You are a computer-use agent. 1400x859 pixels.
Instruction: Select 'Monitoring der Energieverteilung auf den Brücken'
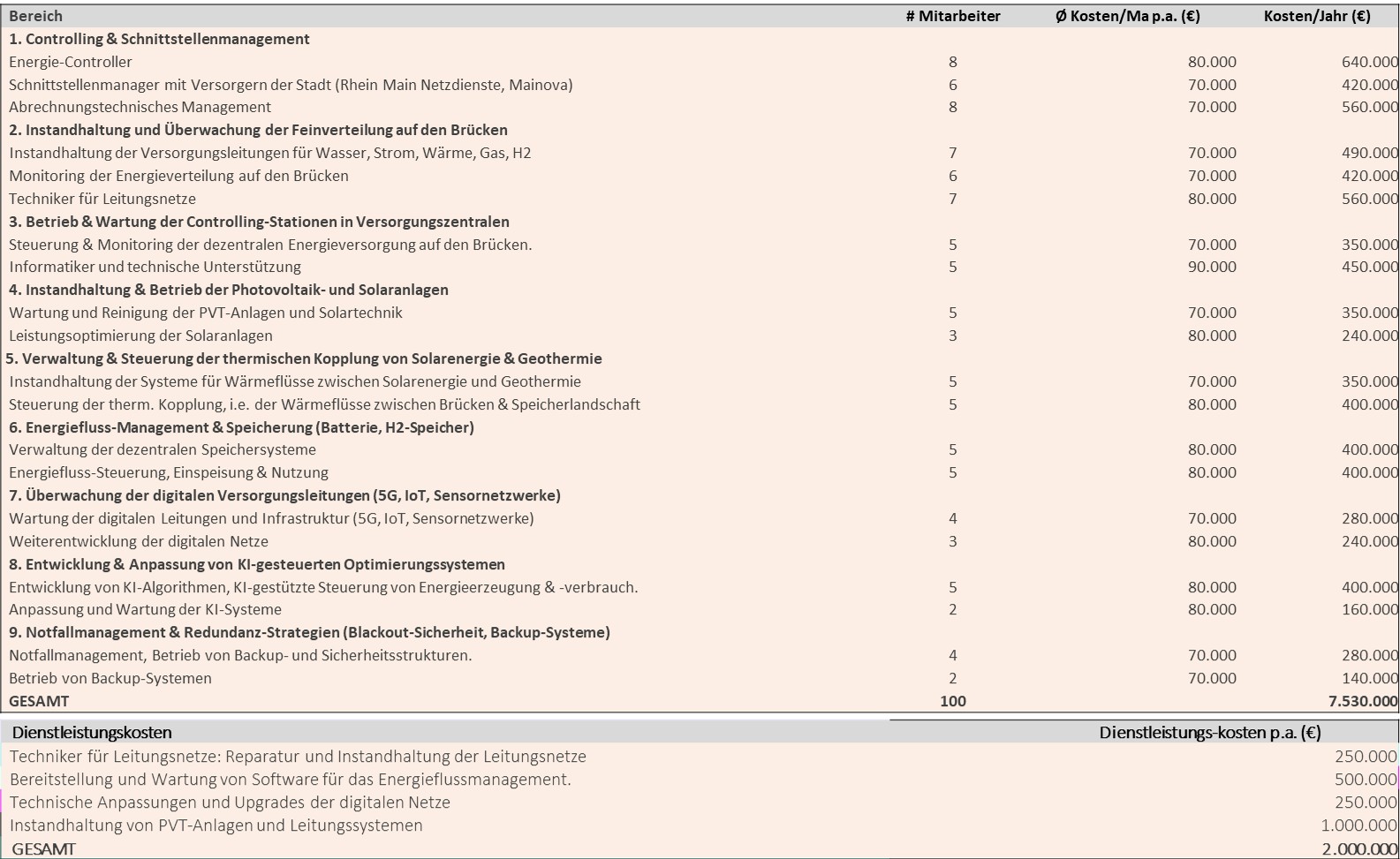click(178, 176)
